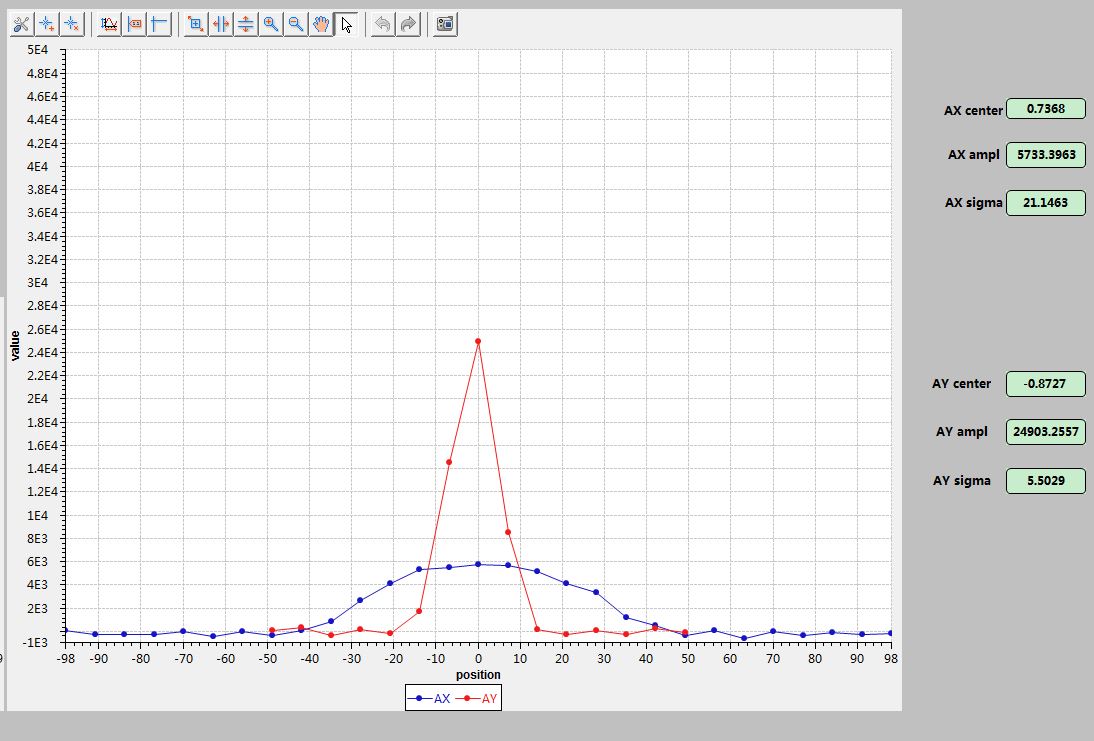Click the zoom out magnifier

point(296,24)
